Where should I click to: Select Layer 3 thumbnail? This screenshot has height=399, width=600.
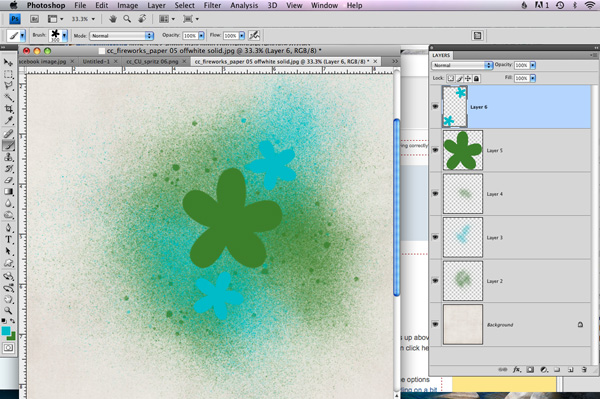[463, 237]
